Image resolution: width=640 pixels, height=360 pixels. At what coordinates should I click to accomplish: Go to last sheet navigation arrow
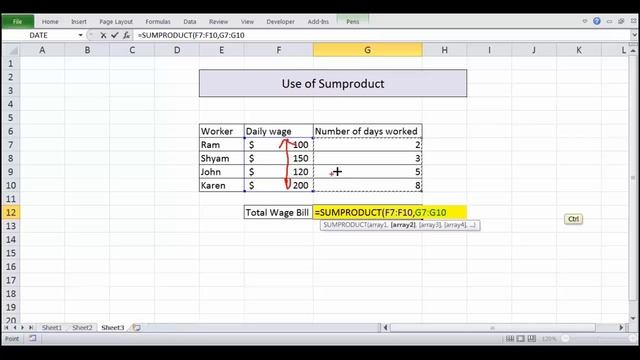31,327
